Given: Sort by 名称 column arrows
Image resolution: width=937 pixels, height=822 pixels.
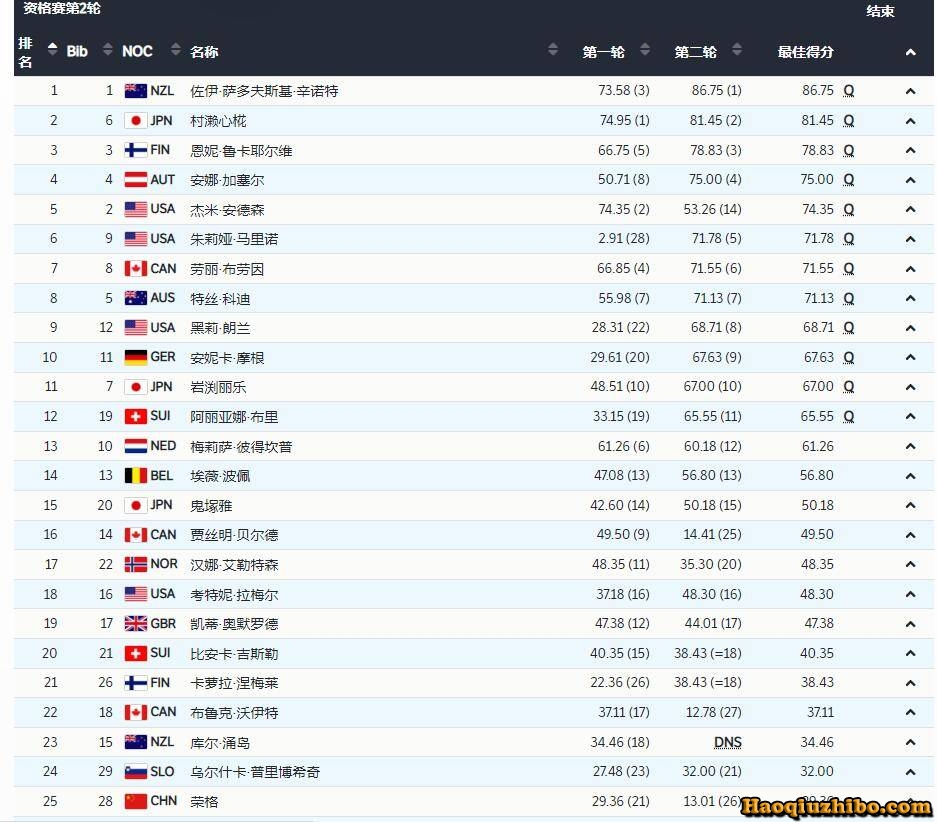Looking at the screenshot, I should [x=553, y=49].
